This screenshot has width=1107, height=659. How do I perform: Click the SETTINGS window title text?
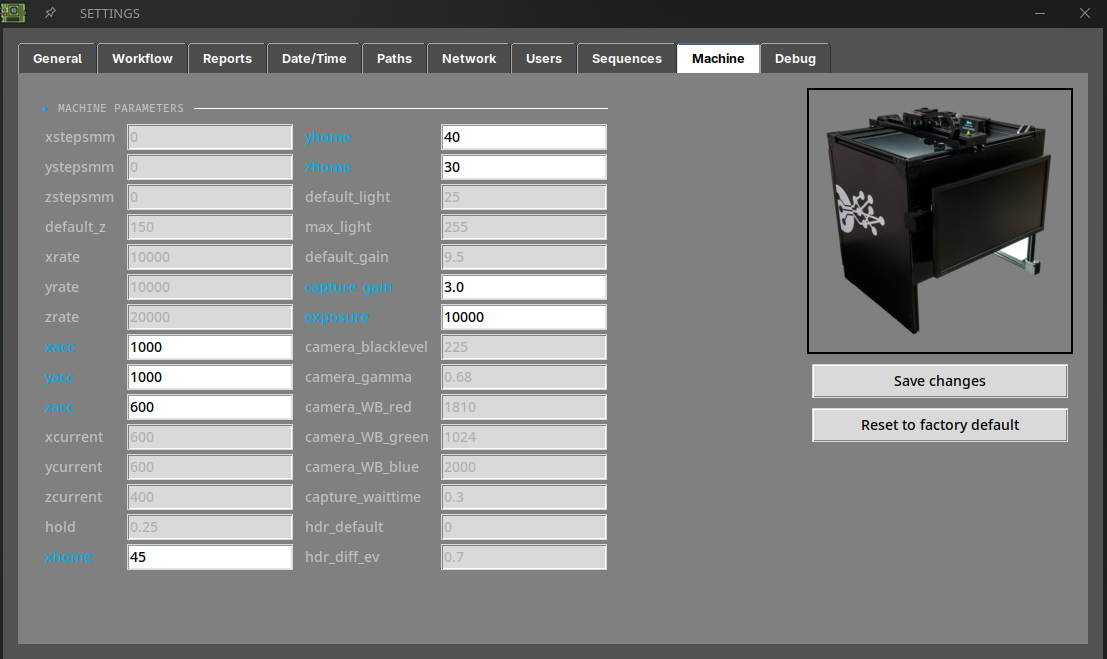109,13
